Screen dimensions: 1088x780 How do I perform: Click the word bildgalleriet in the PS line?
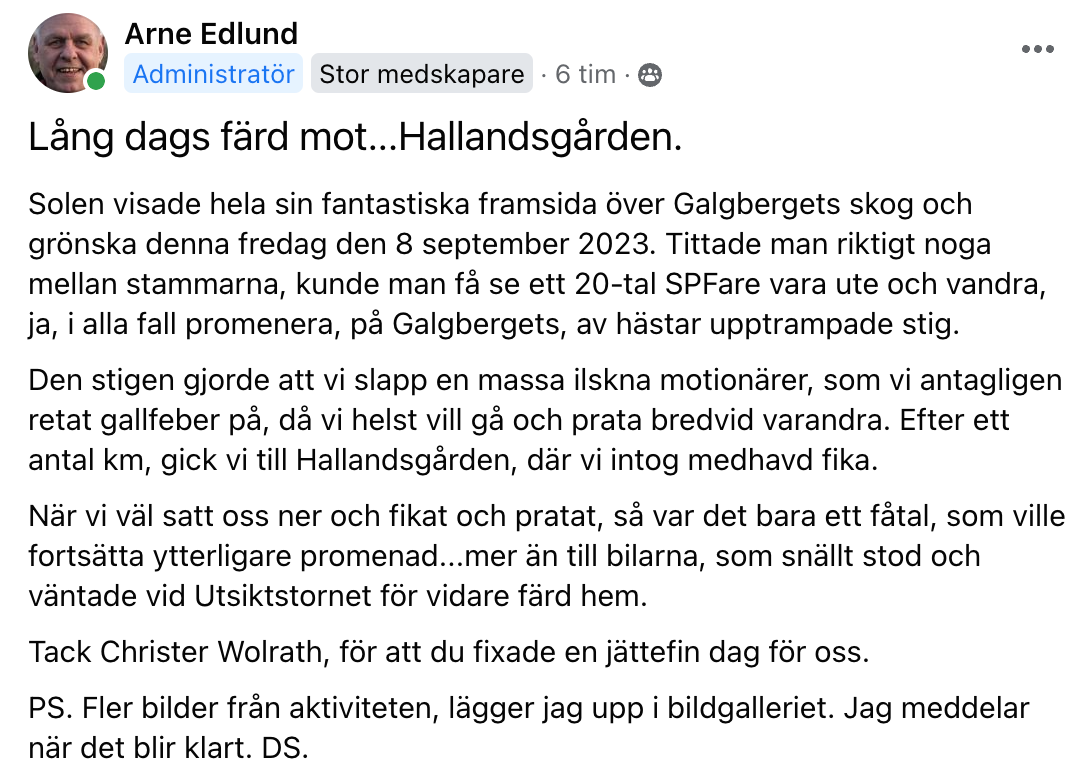(751, 708)
